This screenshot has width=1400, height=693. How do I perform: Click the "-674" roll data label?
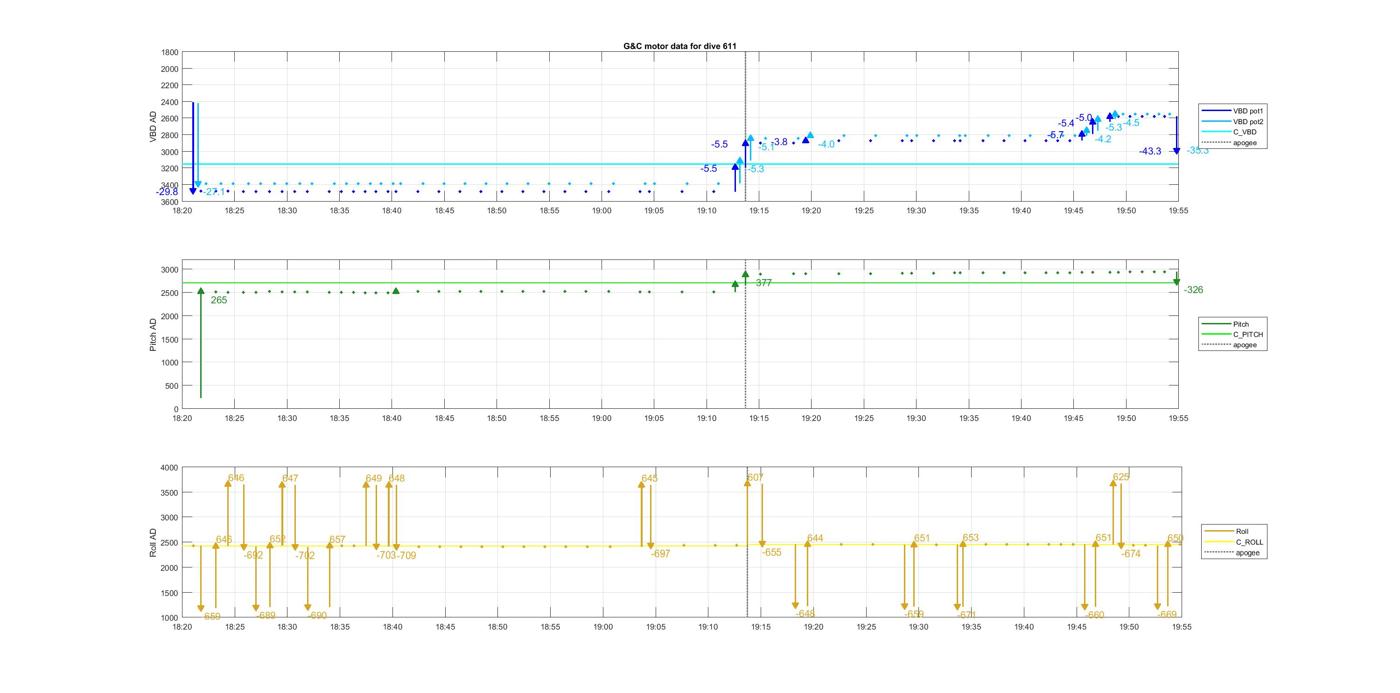1131,554
